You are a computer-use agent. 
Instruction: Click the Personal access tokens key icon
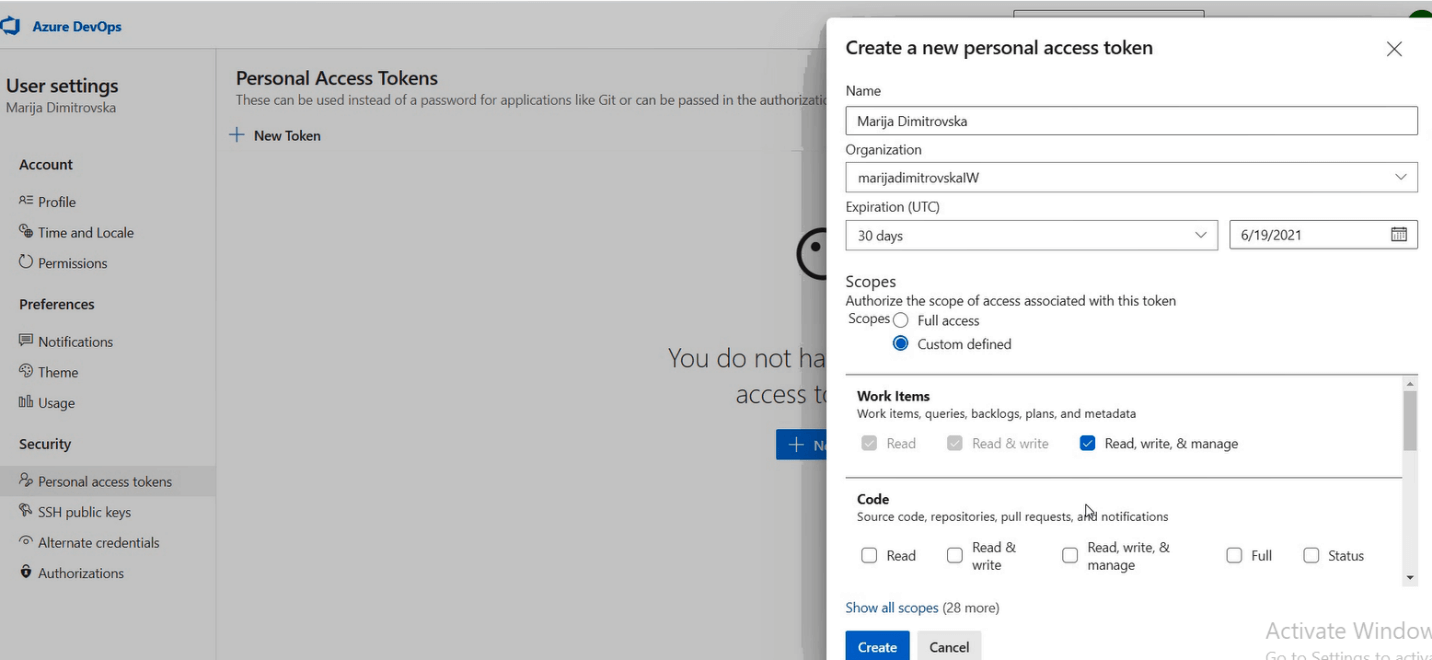point(26,481)
